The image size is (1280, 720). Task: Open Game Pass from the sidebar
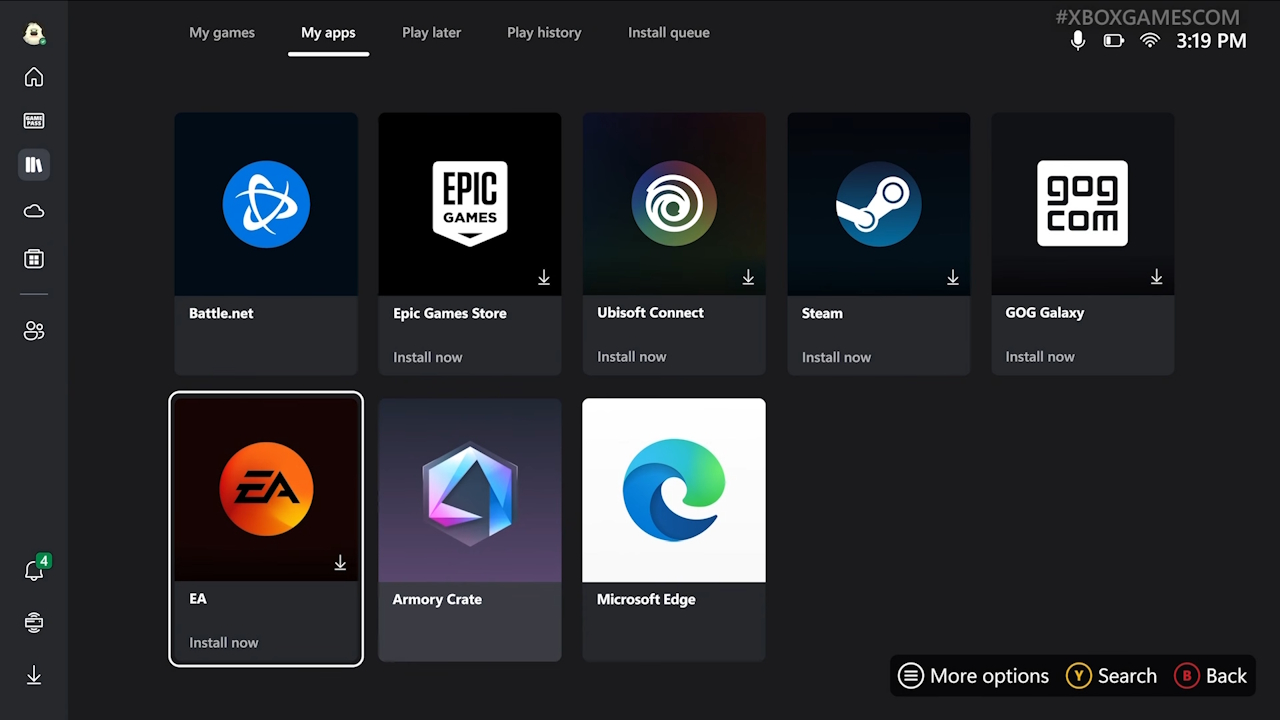tap(34, 121)
